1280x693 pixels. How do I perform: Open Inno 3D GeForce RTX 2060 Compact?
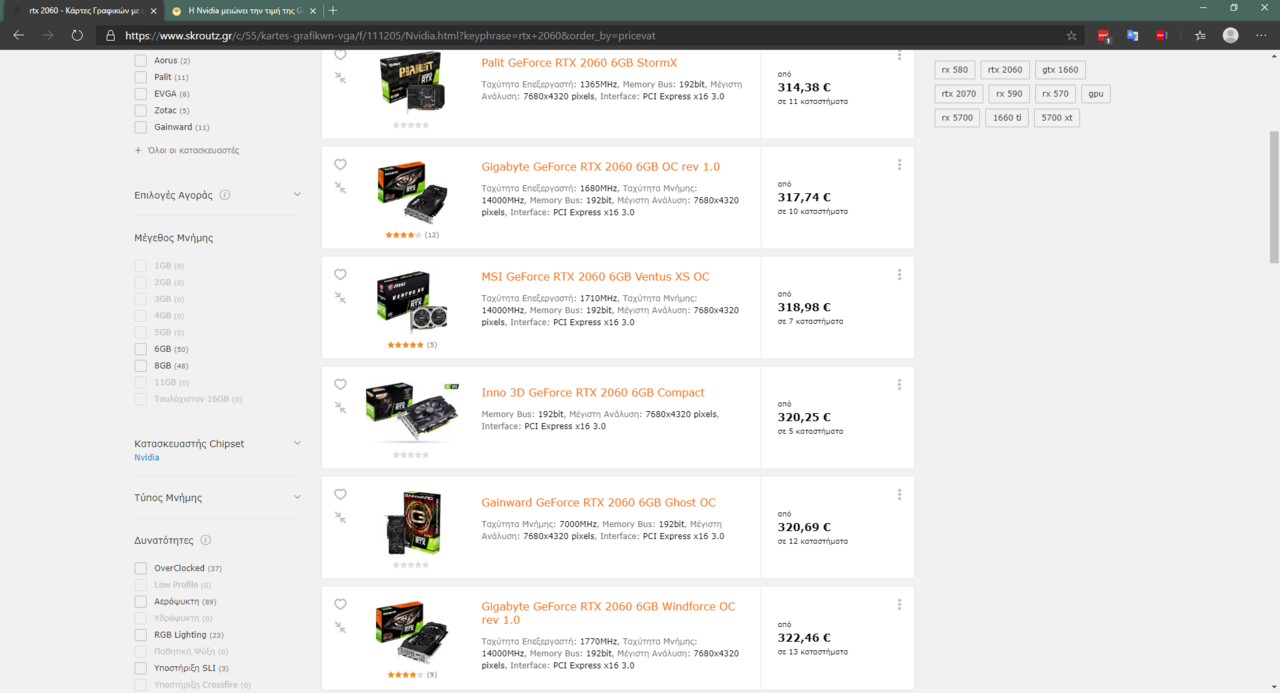click(593, 393)
